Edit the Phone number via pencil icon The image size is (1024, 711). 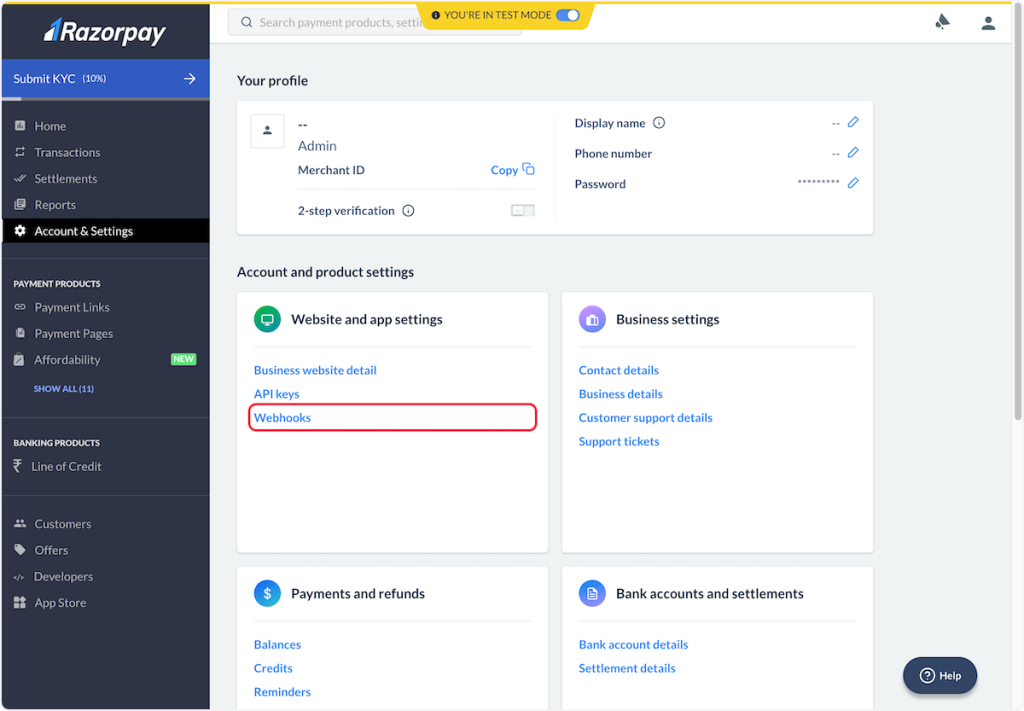(x=853, y=153)
